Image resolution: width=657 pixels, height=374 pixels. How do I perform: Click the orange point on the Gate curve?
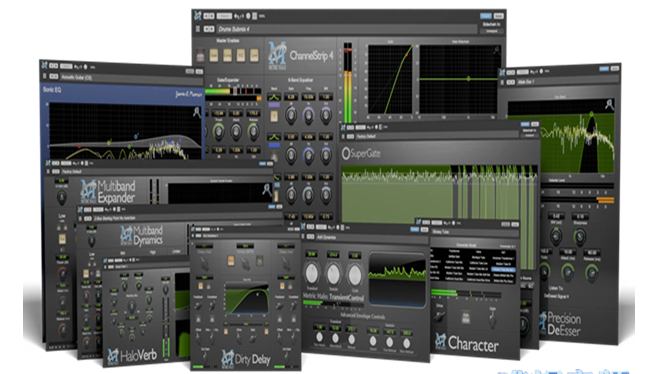(406, 55)
